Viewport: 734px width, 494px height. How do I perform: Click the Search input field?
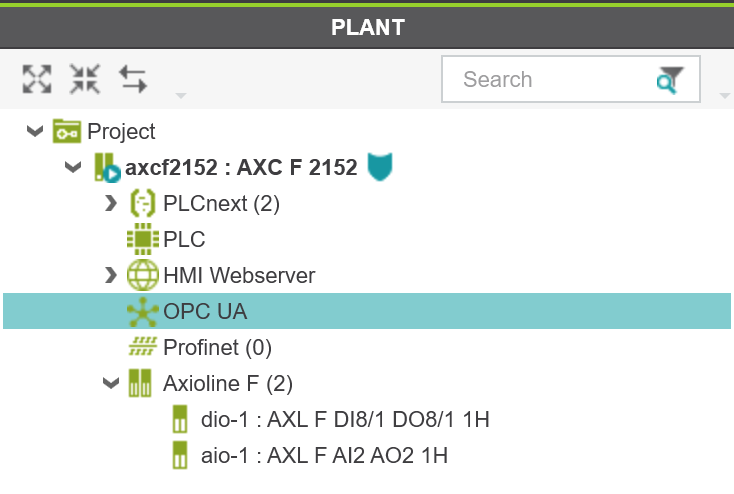pyautogui.click(x=571, y=79)
